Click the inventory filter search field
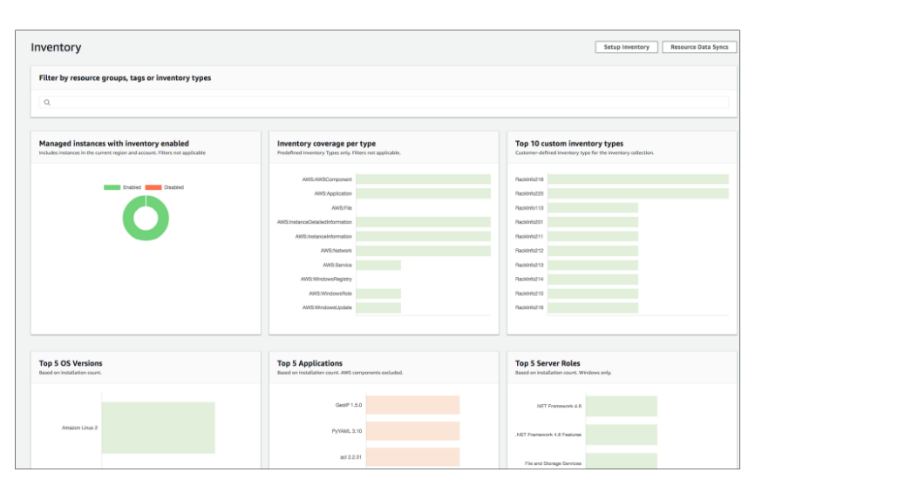 (384, 102)
